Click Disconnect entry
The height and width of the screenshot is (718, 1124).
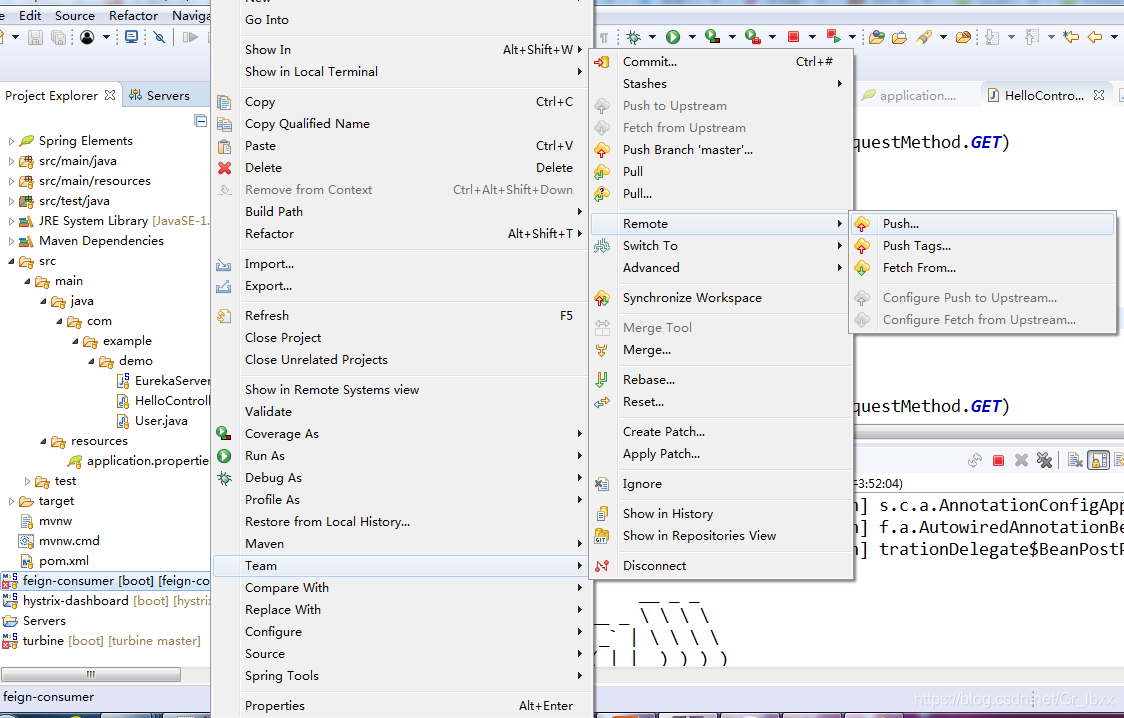coord(721,566)
